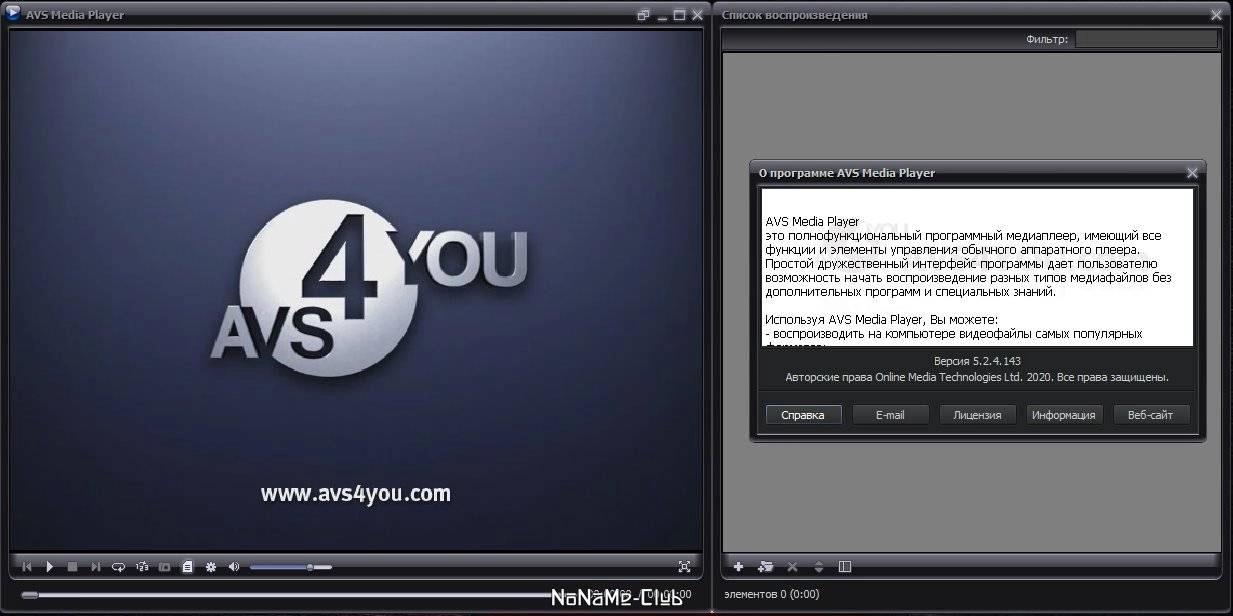The height and width of the screenshot is (616, 1233).
Task: Click the элементов 0 (0:00) status text
Action: 771,595
